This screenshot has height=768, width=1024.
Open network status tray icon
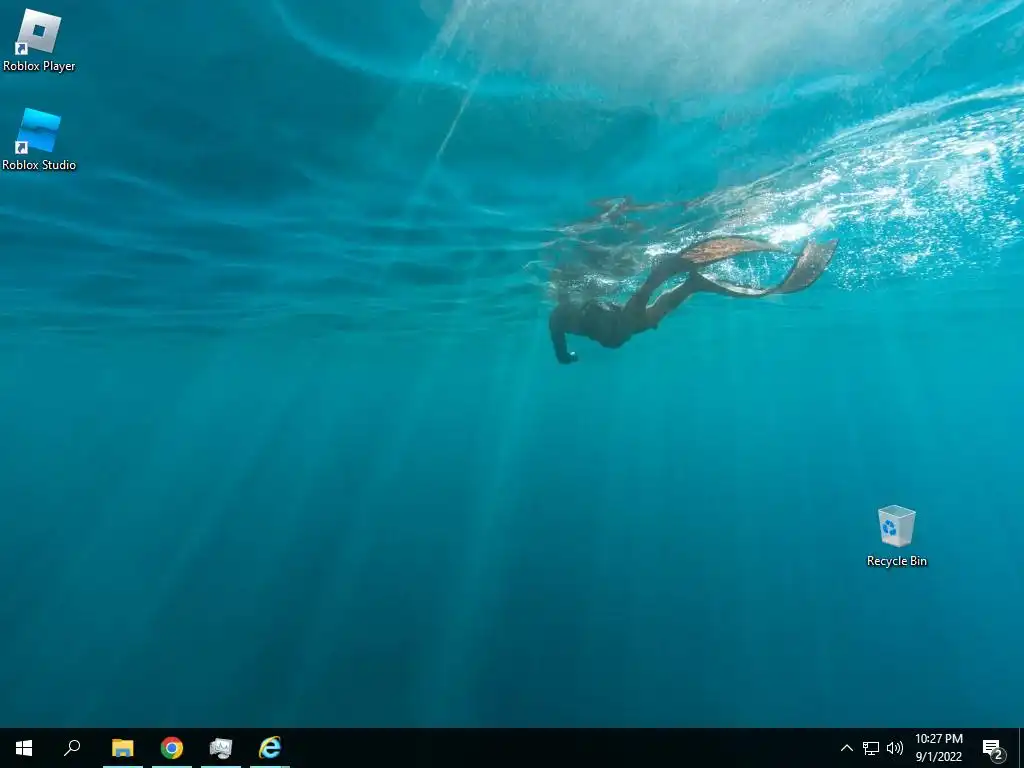point(871,748)
